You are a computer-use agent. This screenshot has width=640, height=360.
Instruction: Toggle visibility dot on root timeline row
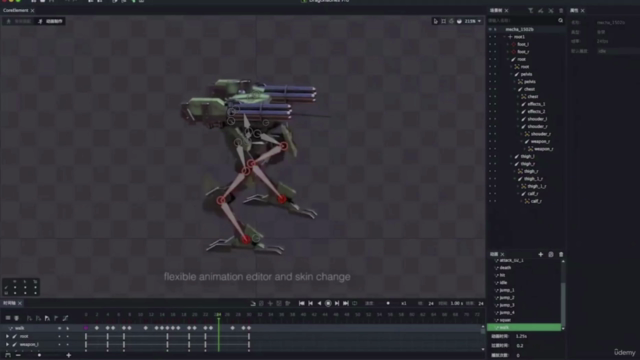pos(60,336)
